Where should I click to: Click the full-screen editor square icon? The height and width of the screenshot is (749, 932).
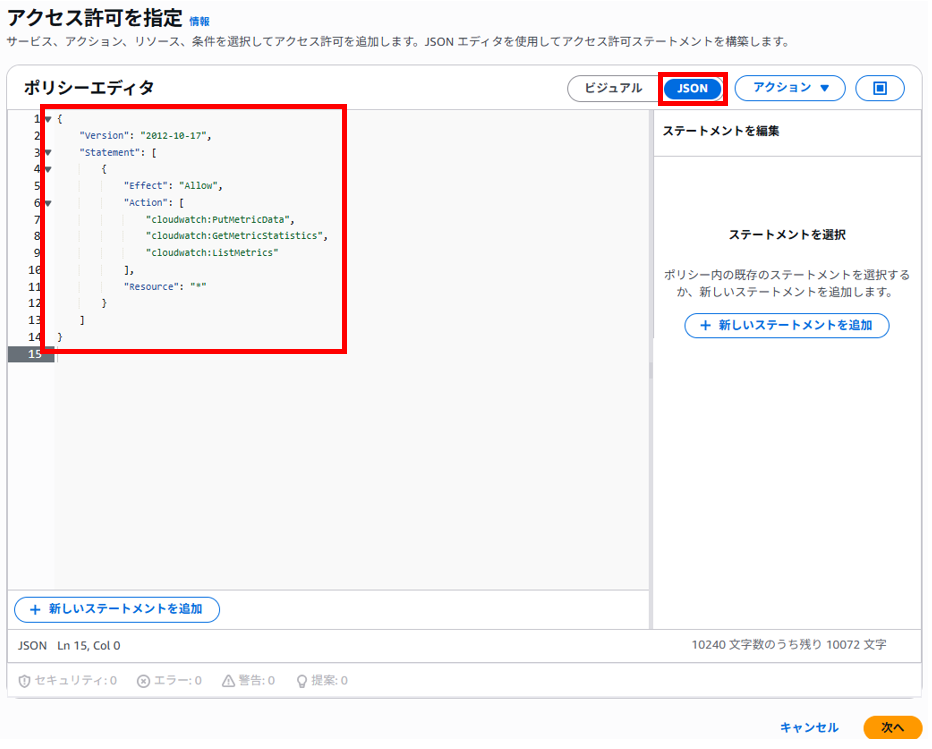(879, 88)
